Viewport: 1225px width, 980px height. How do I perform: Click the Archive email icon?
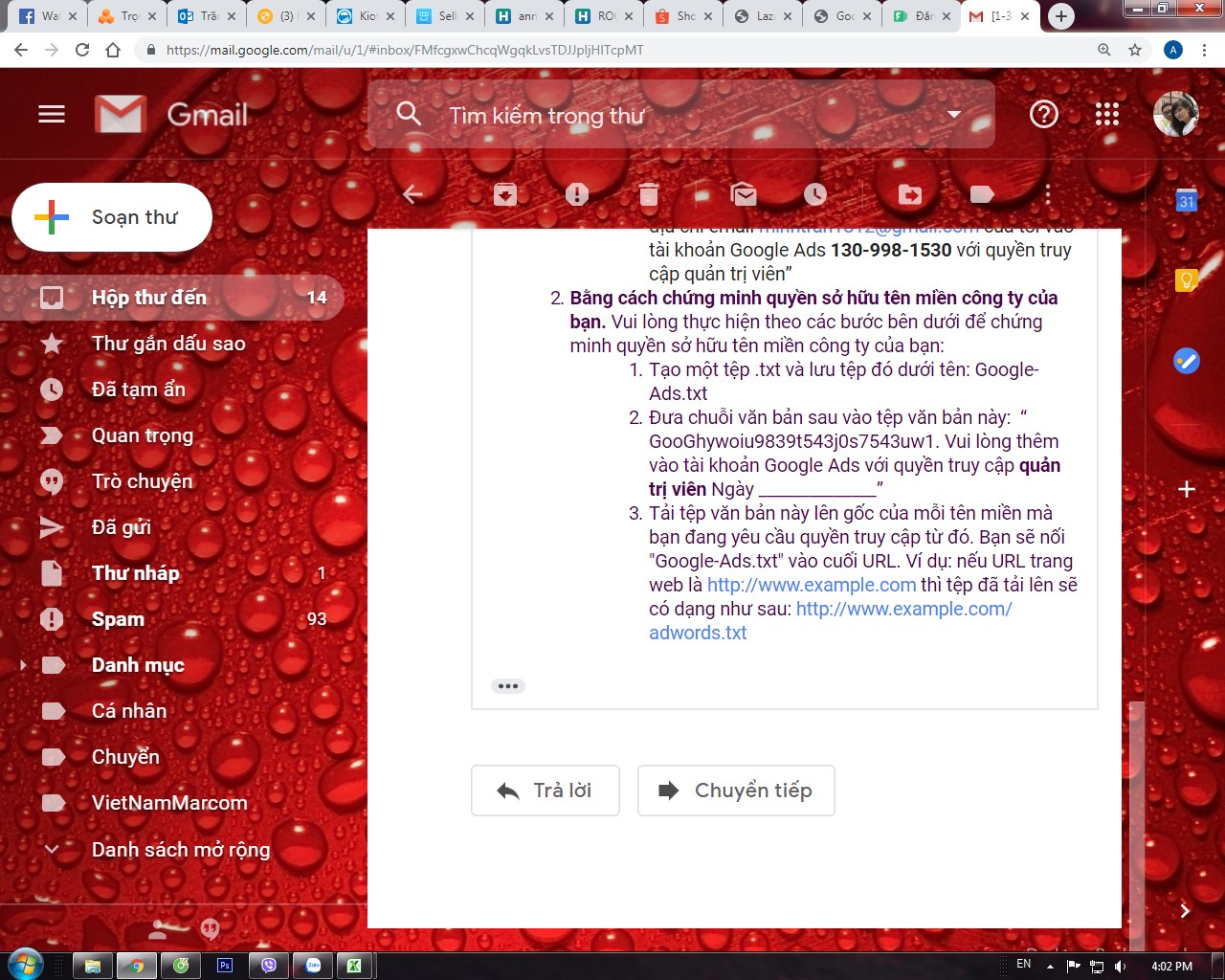coord(505,195)
